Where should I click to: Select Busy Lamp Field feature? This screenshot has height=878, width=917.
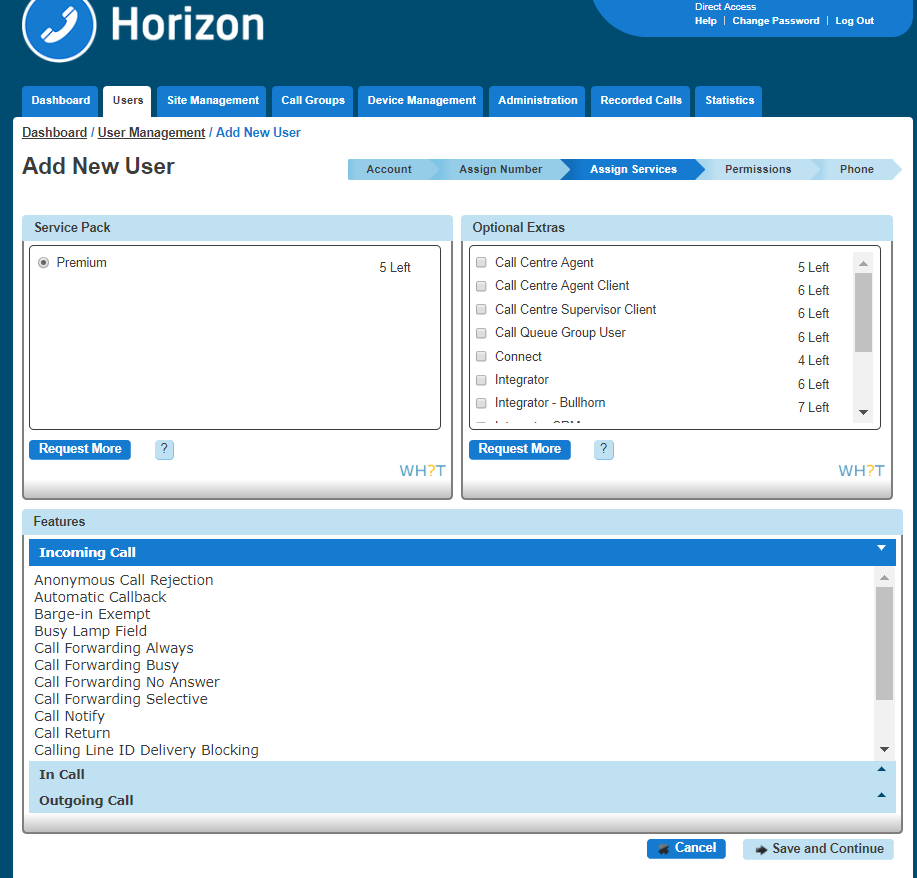pyautogui.click(x=90, y=631)
